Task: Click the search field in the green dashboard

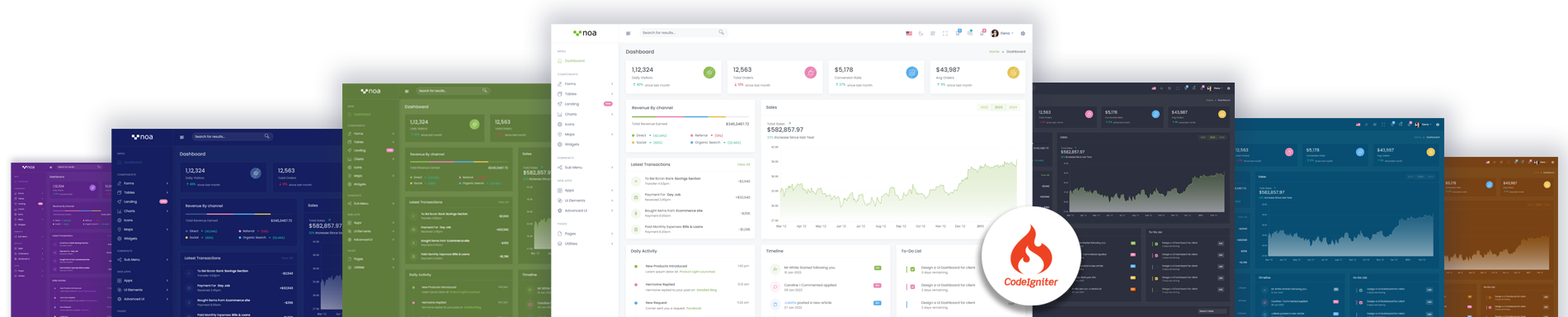Action: [452, 90]
